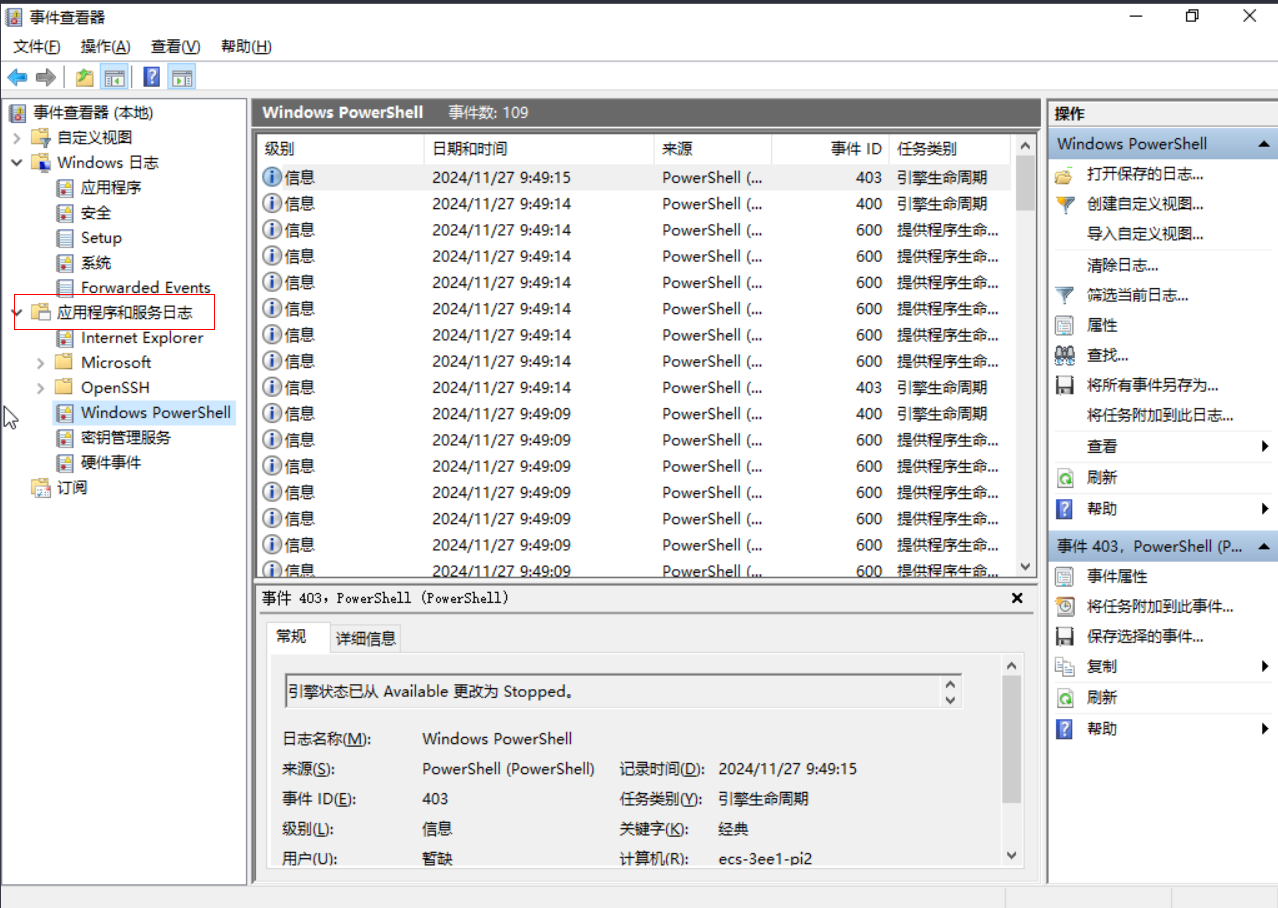This screenshot has height=908, width=1278.
Task: Select the 9:49:09 event with ID 400
Action: tap(634, 413)
